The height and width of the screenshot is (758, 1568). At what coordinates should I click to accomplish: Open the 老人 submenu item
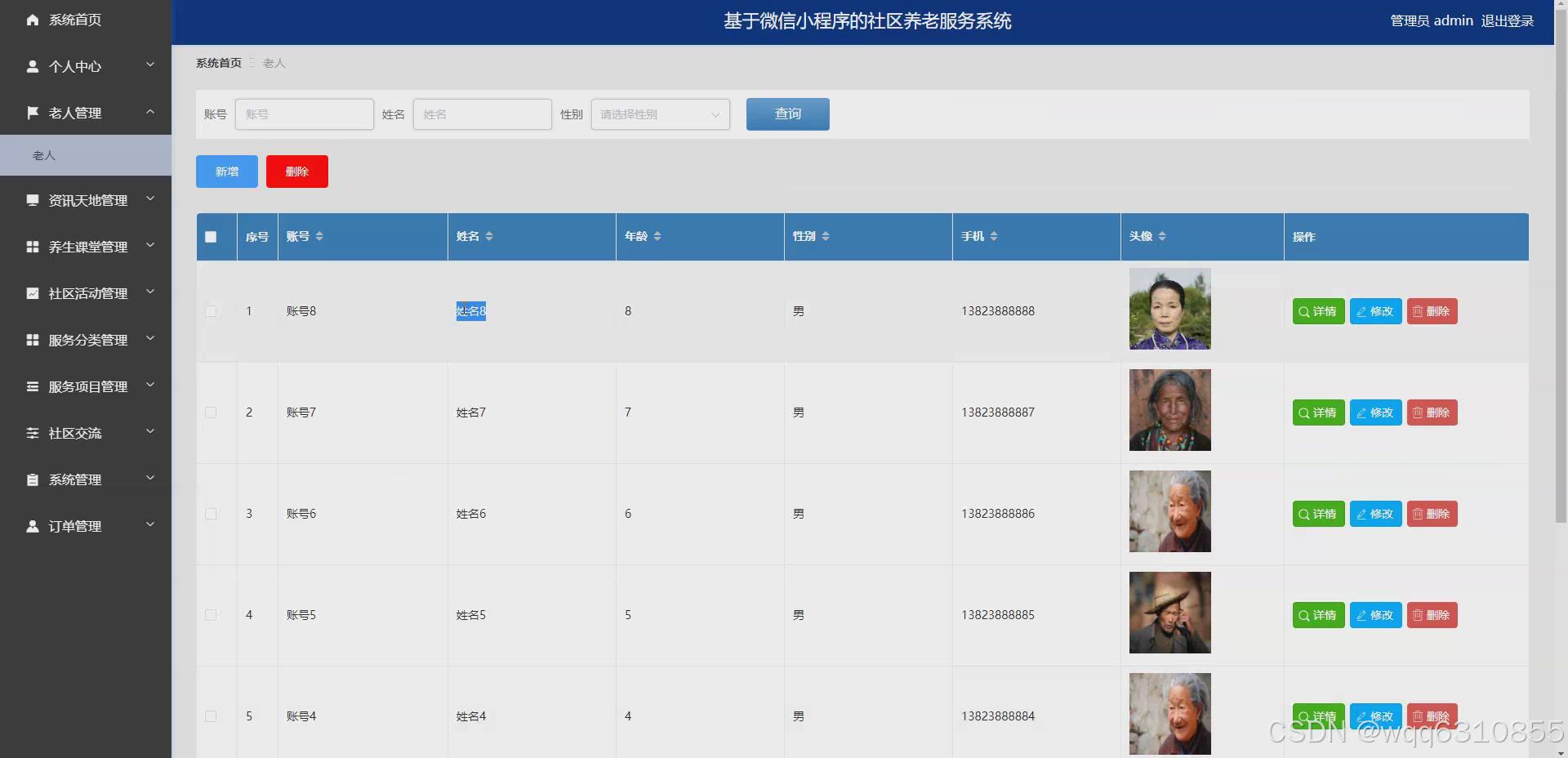[x=42, y=154]
